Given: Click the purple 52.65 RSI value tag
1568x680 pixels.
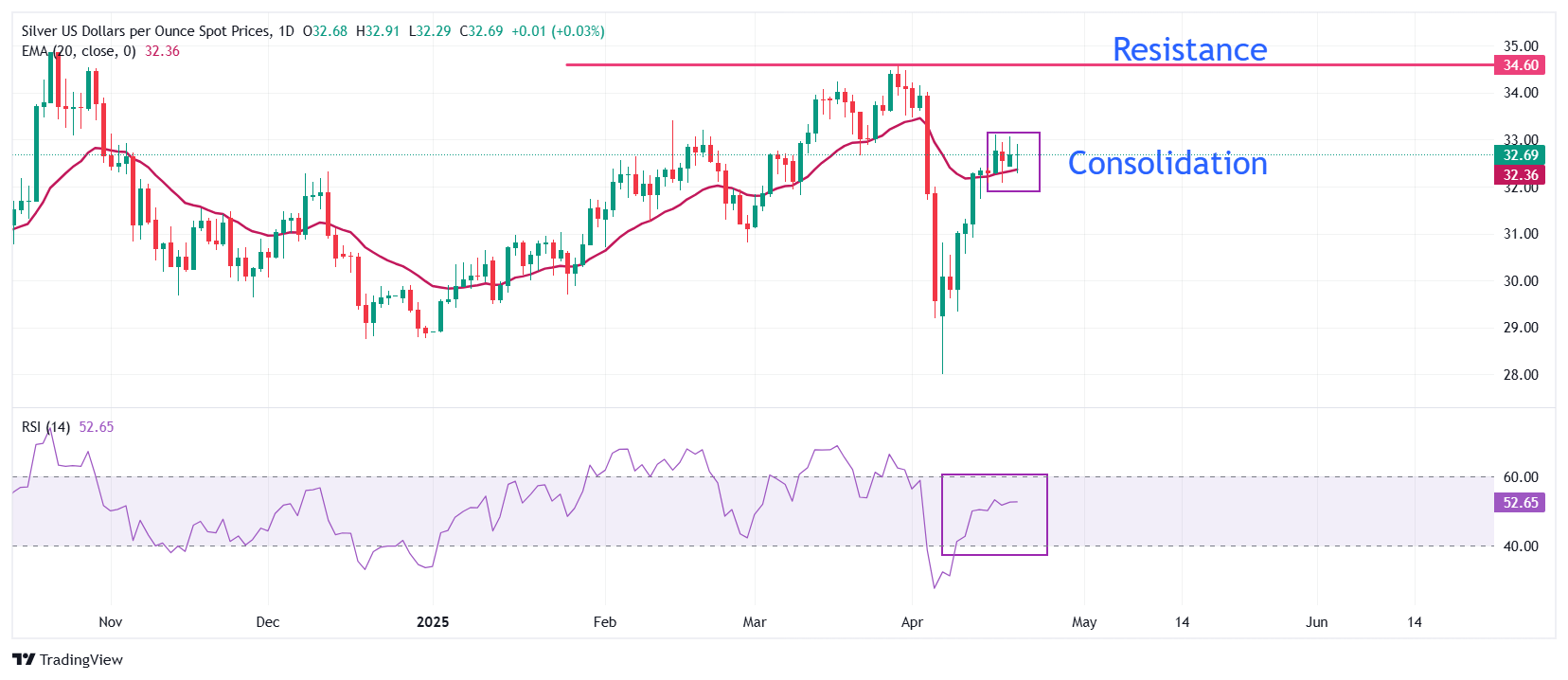Looking at the screenshot, I should [1520, 503].
